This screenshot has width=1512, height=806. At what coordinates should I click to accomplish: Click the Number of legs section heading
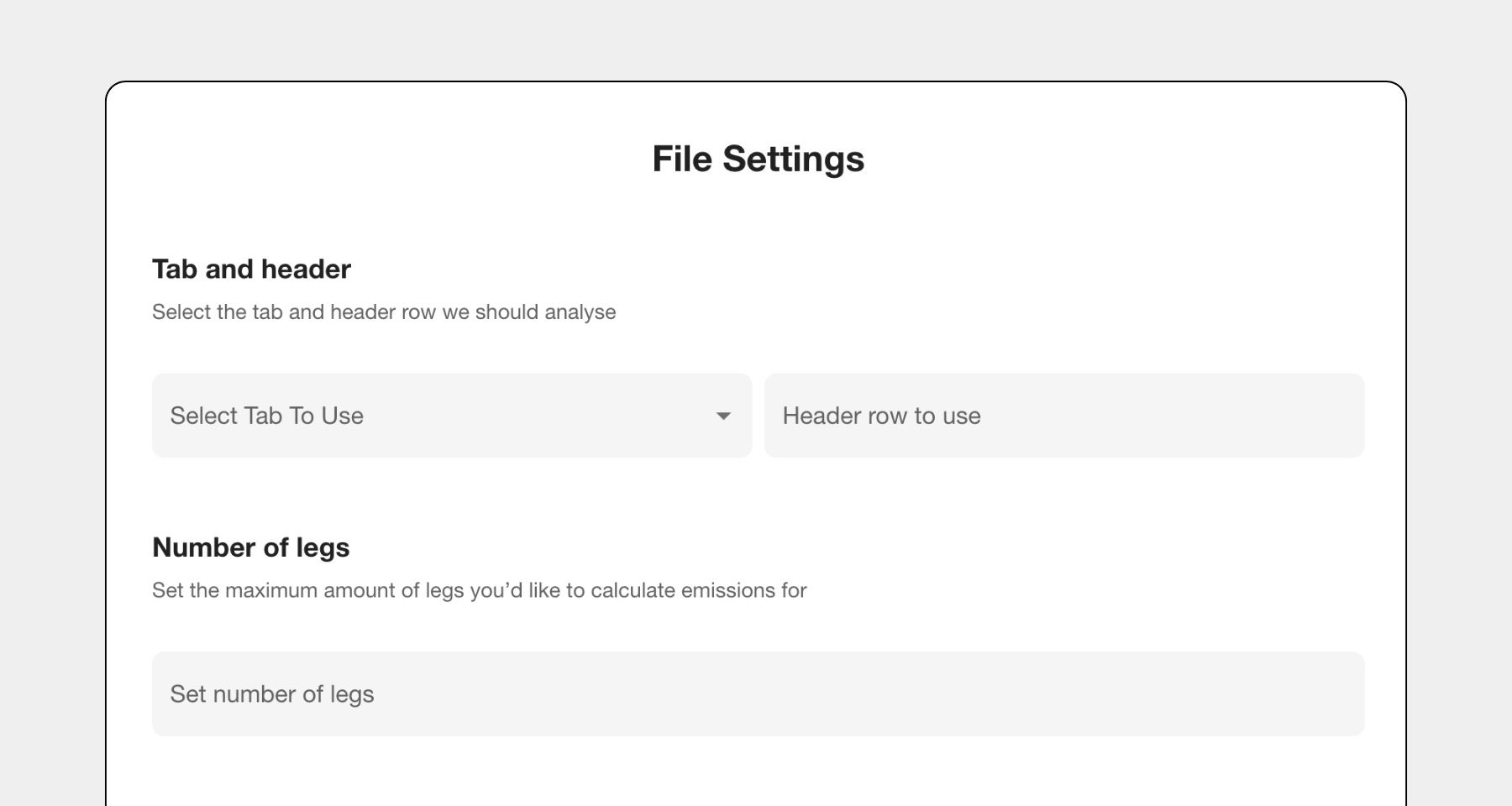[251, 547]
